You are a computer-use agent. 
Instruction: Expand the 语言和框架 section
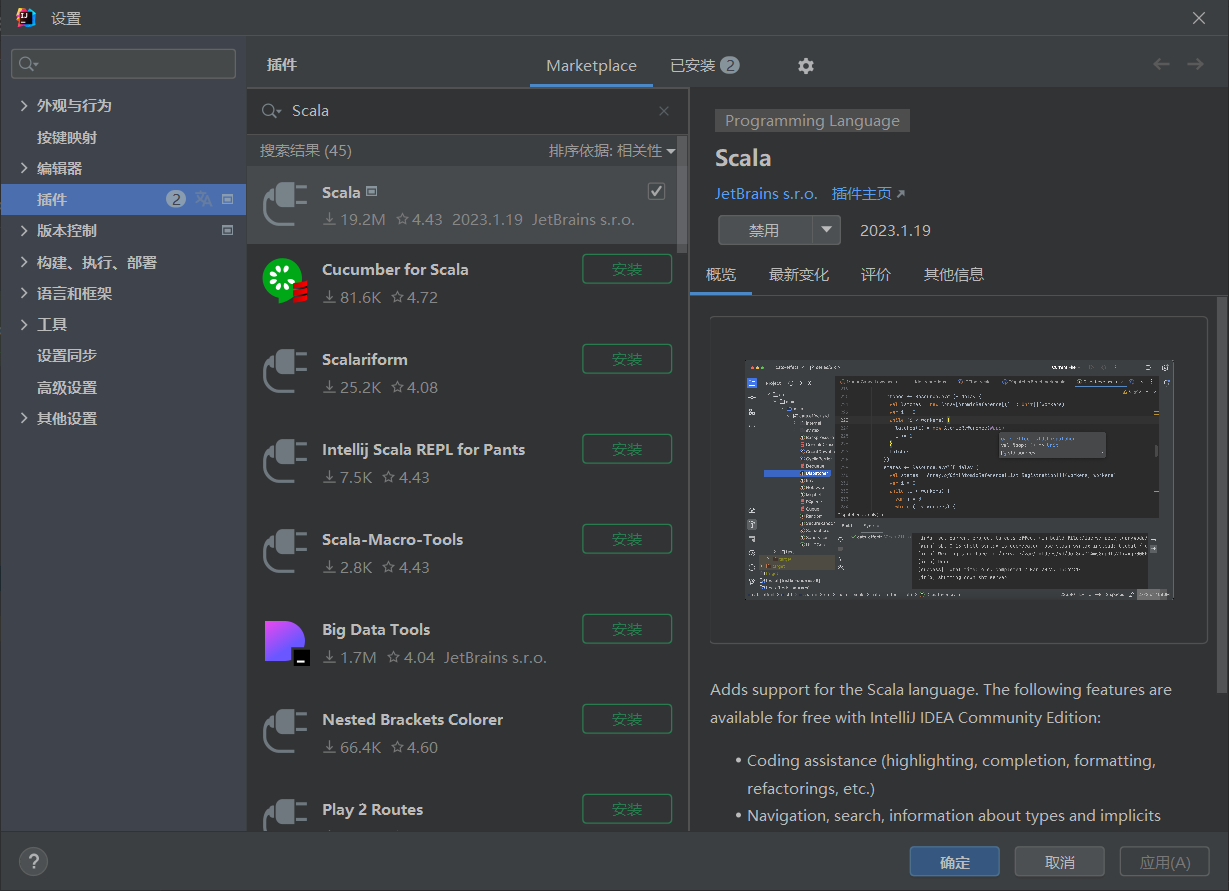pos(24,293)
